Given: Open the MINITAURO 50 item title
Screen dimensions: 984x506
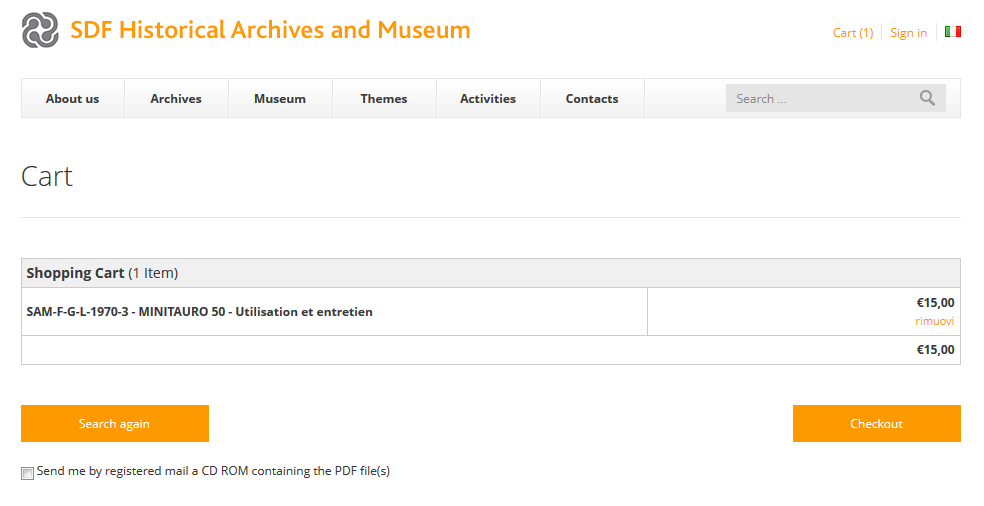Looking at the screenshot, I should pos(200,312).
